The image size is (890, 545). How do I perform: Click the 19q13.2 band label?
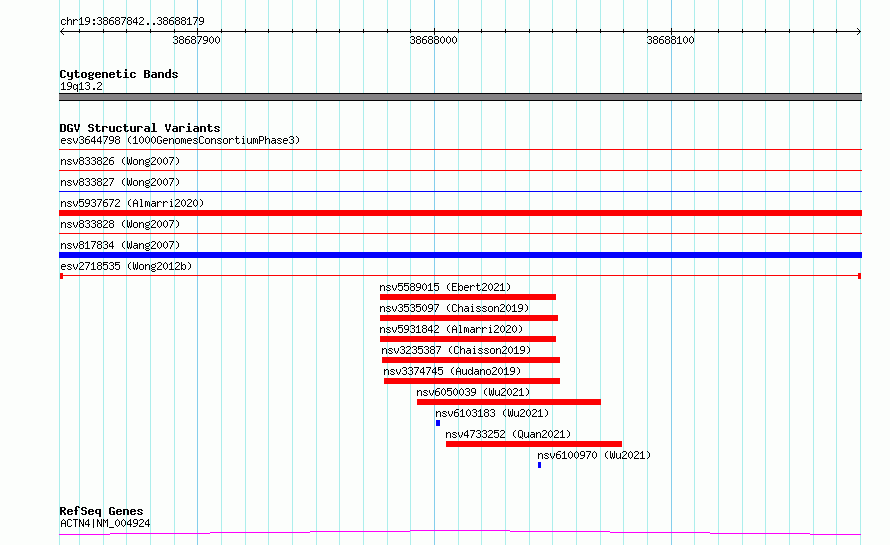tap(81, 86)
